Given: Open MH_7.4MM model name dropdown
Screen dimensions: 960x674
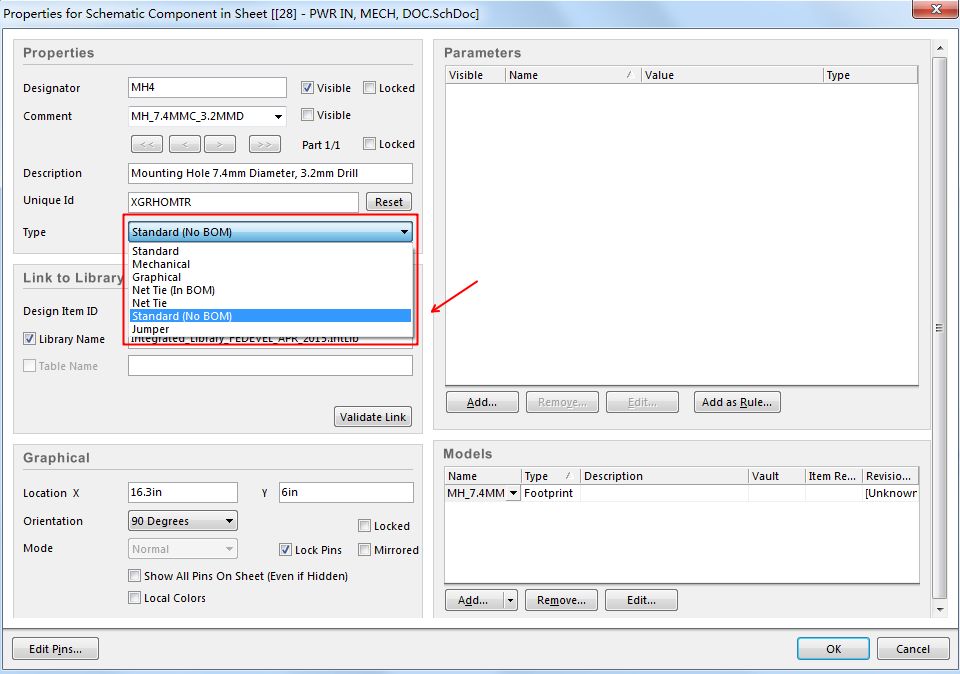Looking at the screenshot, I should point(513,493).
